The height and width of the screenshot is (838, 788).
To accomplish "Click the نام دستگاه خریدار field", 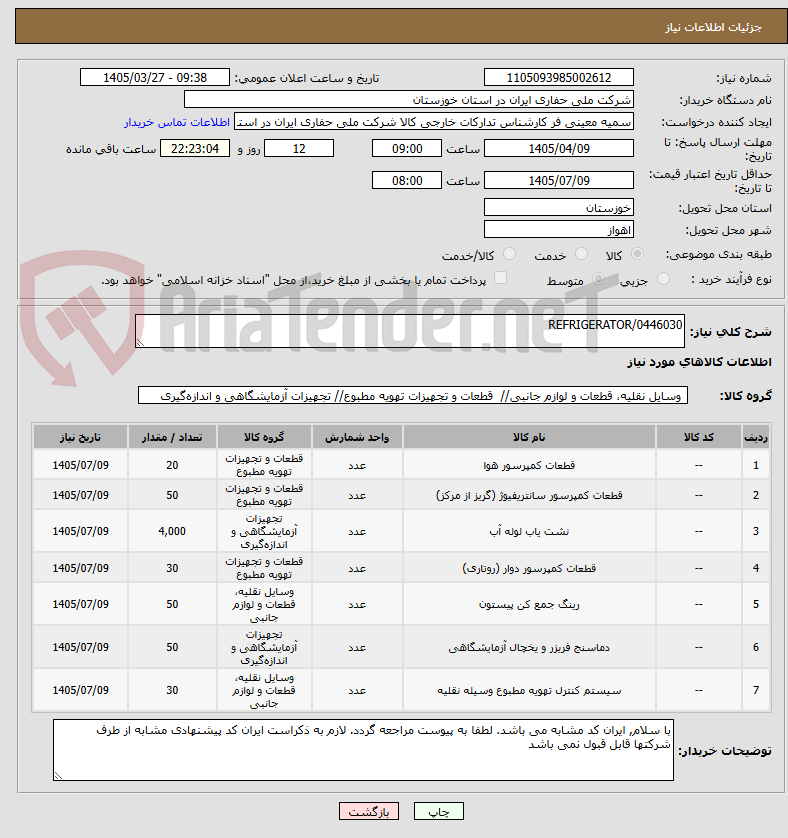I will (x=409, y=100).
